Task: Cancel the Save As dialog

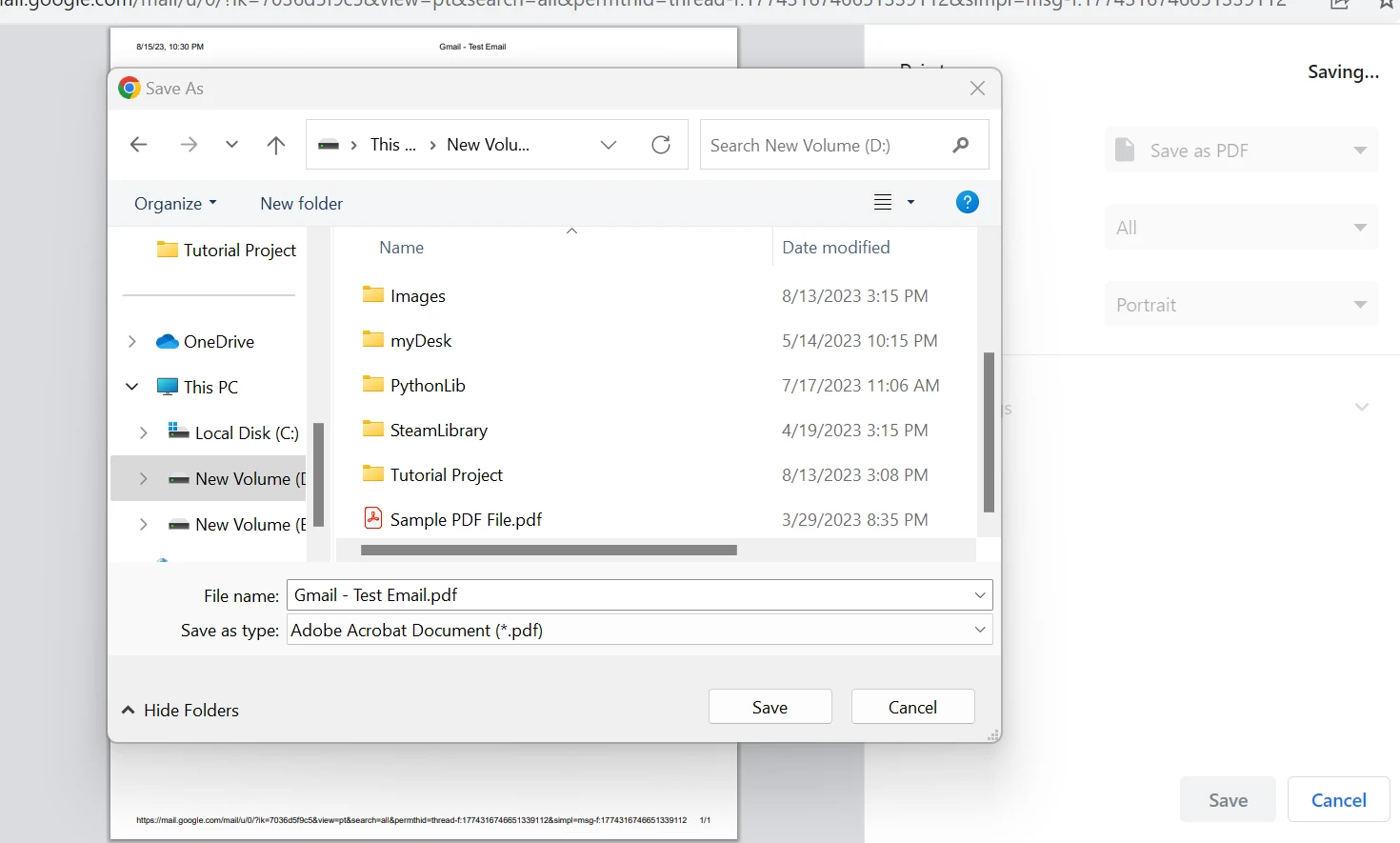Action: coord(912,707)
